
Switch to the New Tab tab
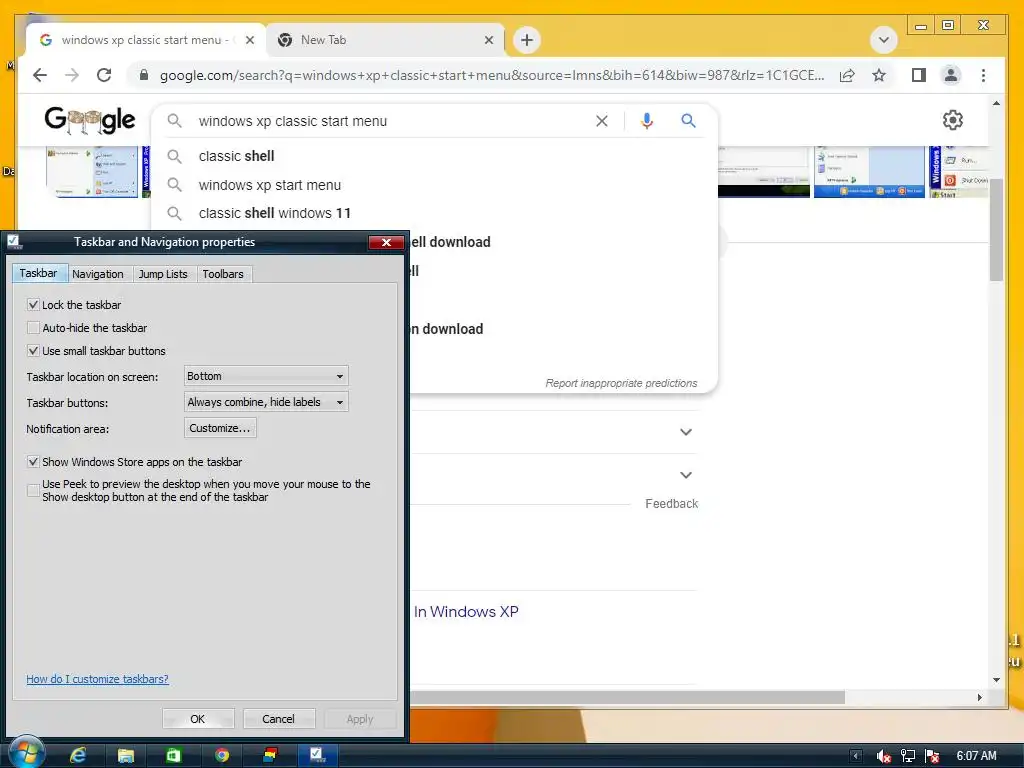[x=385, y=40]
